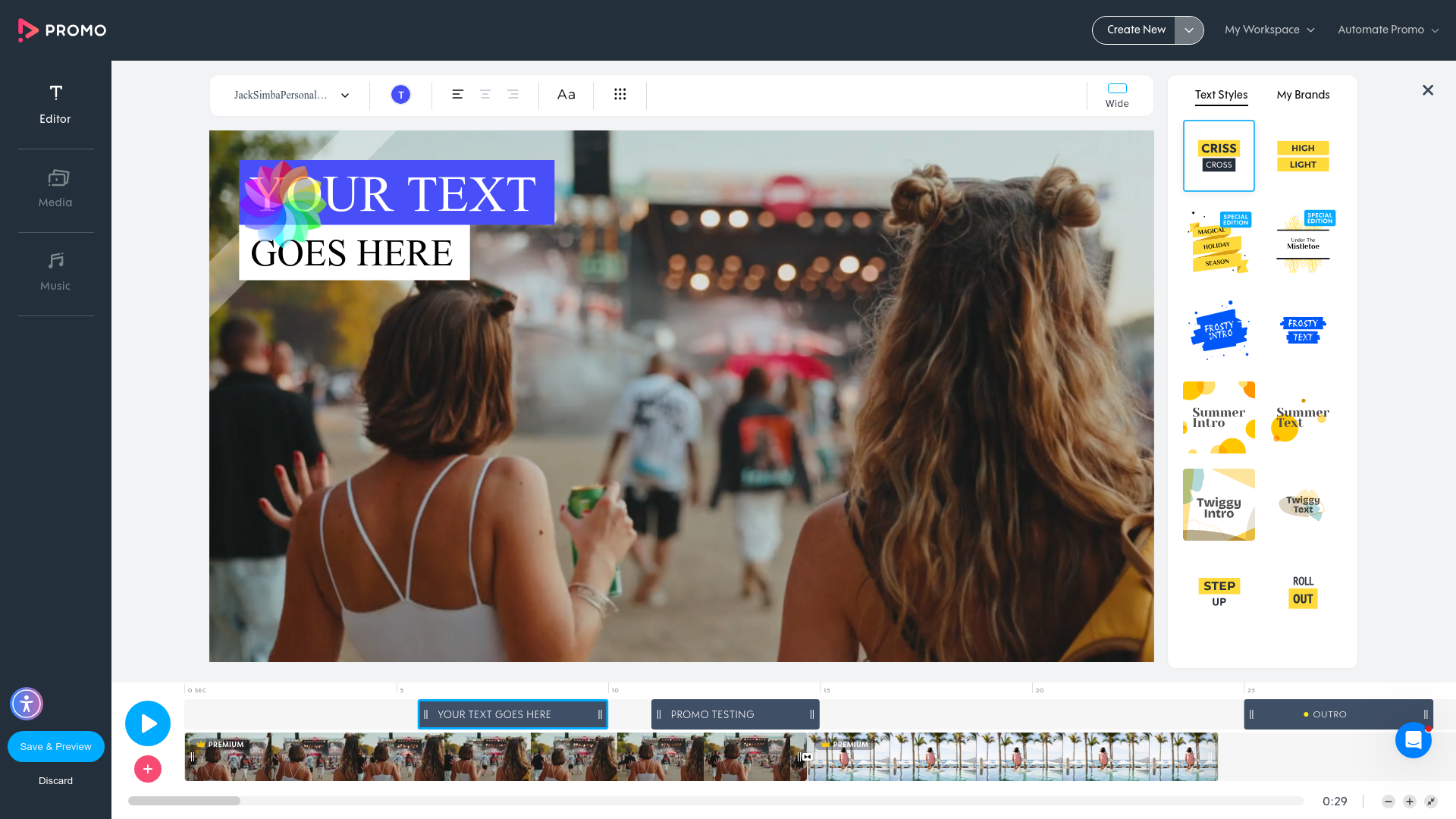Open the chat support bubble
1456x819 pixels.
[1414, 739]
